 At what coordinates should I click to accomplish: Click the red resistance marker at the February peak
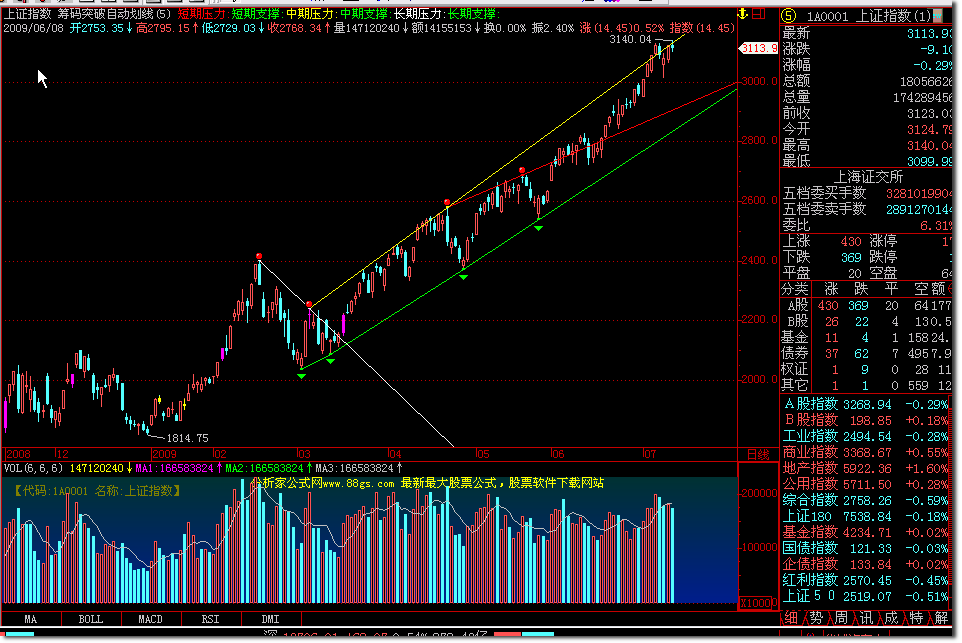coord(259,256)
